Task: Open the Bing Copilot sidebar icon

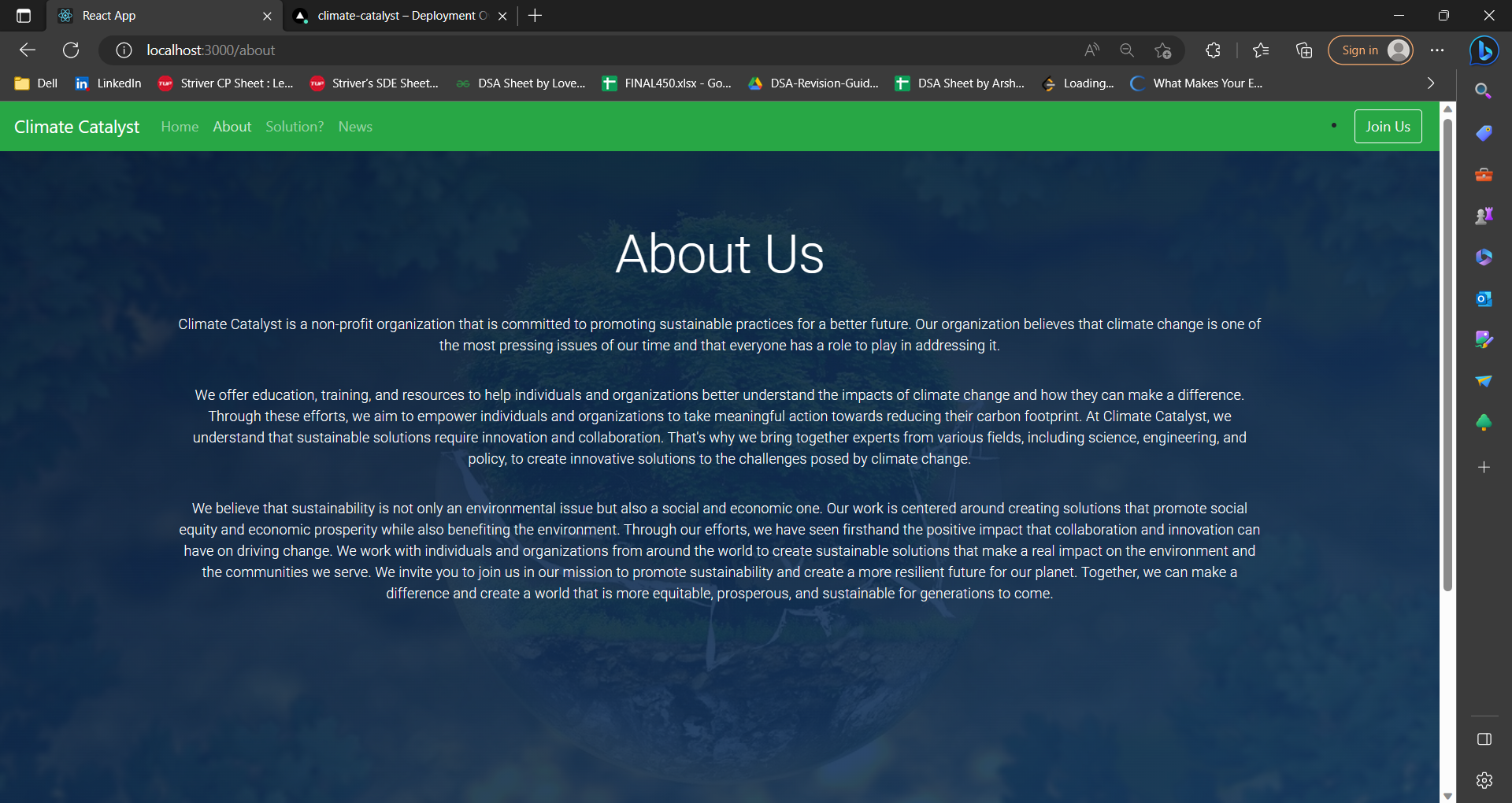Action: tap(1484, 50)
